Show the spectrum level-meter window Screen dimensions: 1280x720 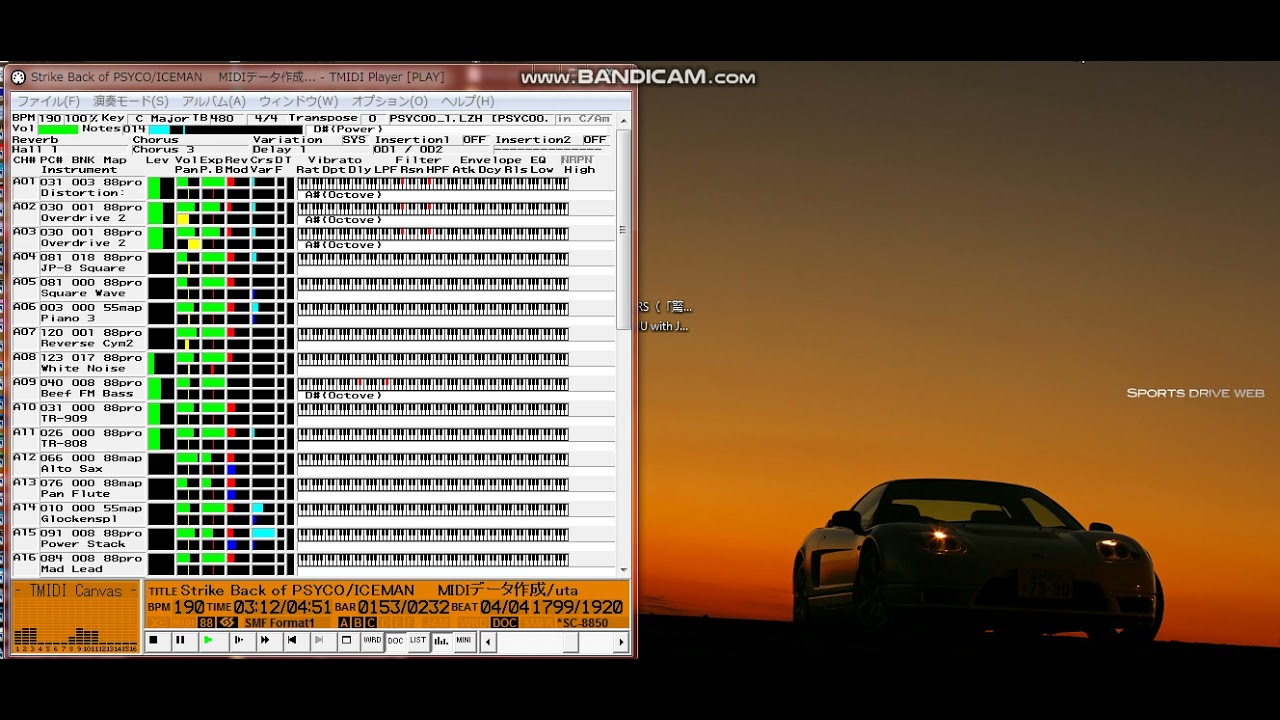coord(441,640)
